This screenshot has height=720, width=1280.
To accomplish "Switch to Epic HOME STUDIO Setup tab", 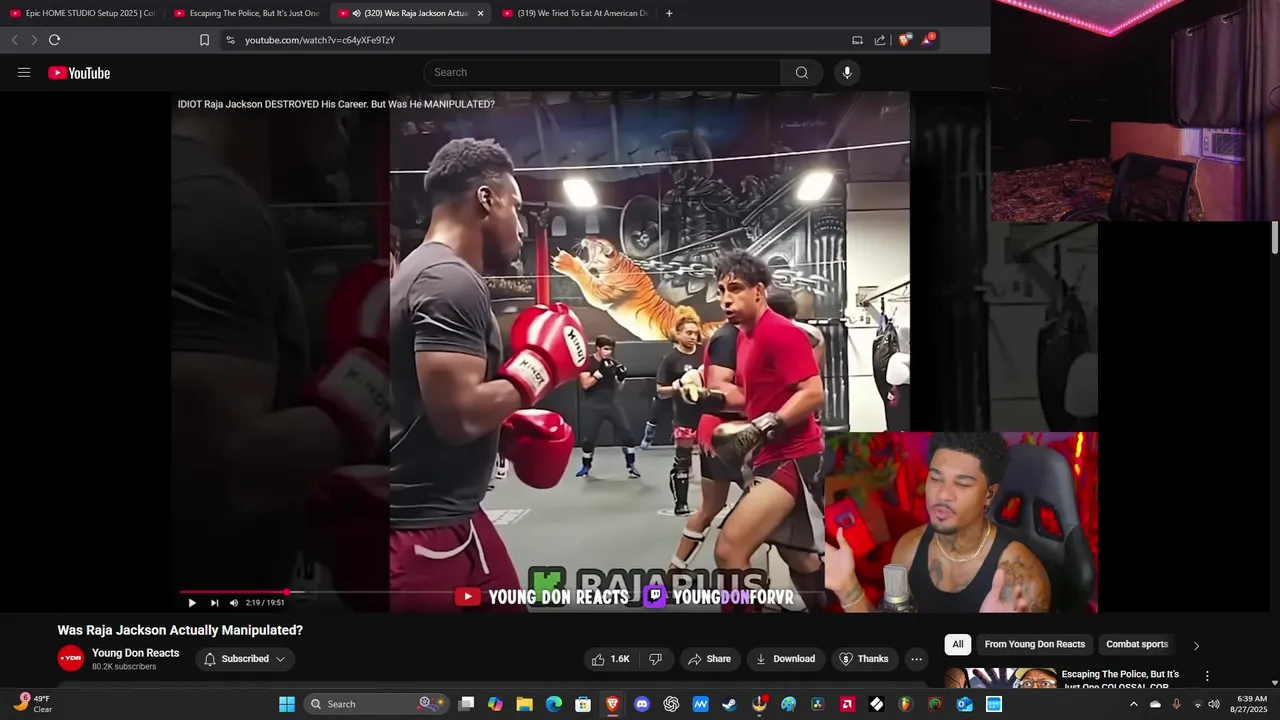I will tap(83, 13).
